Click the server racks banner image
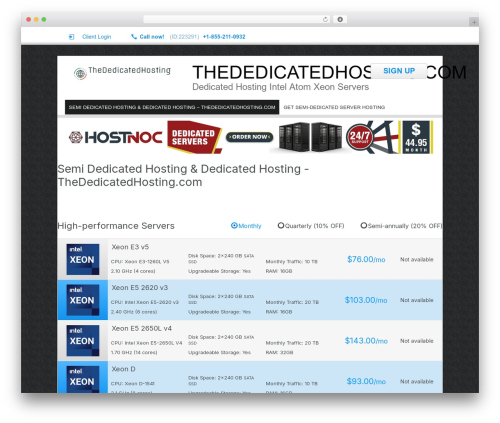The height and width of the screenshot is (423, 500). click(310, 137)
